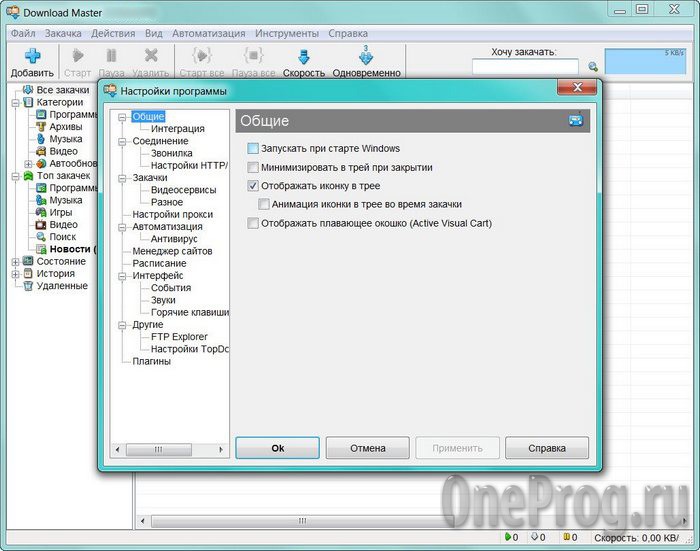Screen dimensions: 700x551
Task: Open the Справка menu in the menu bar
Action: pos(348,33)
